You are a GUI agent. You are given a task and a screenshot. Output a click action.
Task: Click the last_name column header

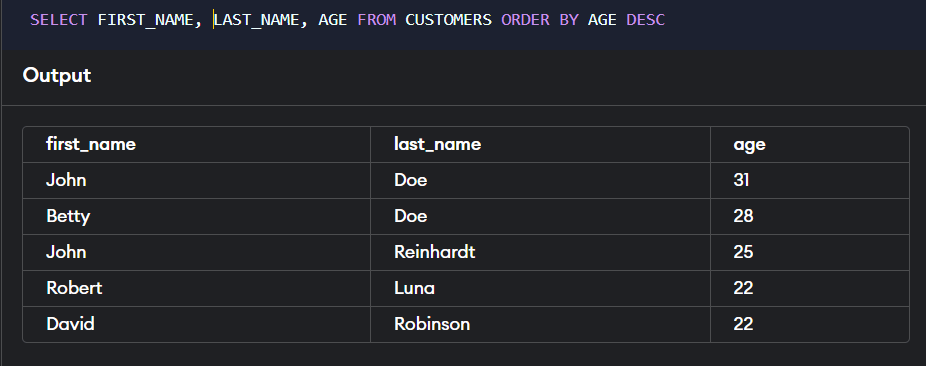coord(438,144)
